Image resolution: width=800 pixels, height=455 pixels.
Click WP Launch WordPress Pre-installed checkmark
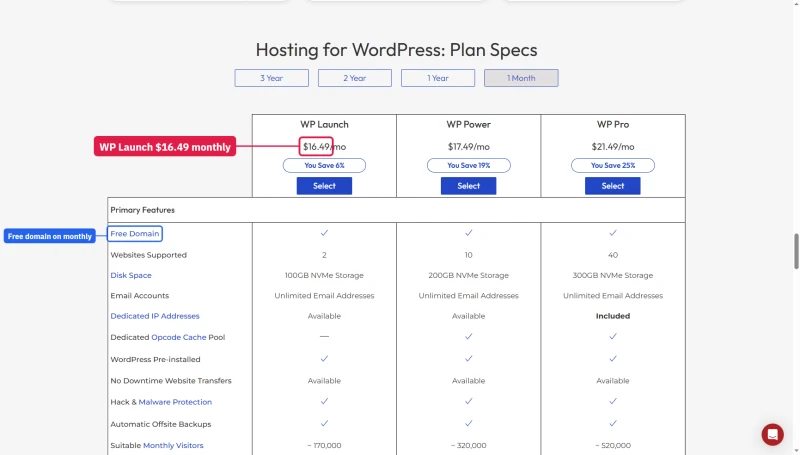[324, 359]
